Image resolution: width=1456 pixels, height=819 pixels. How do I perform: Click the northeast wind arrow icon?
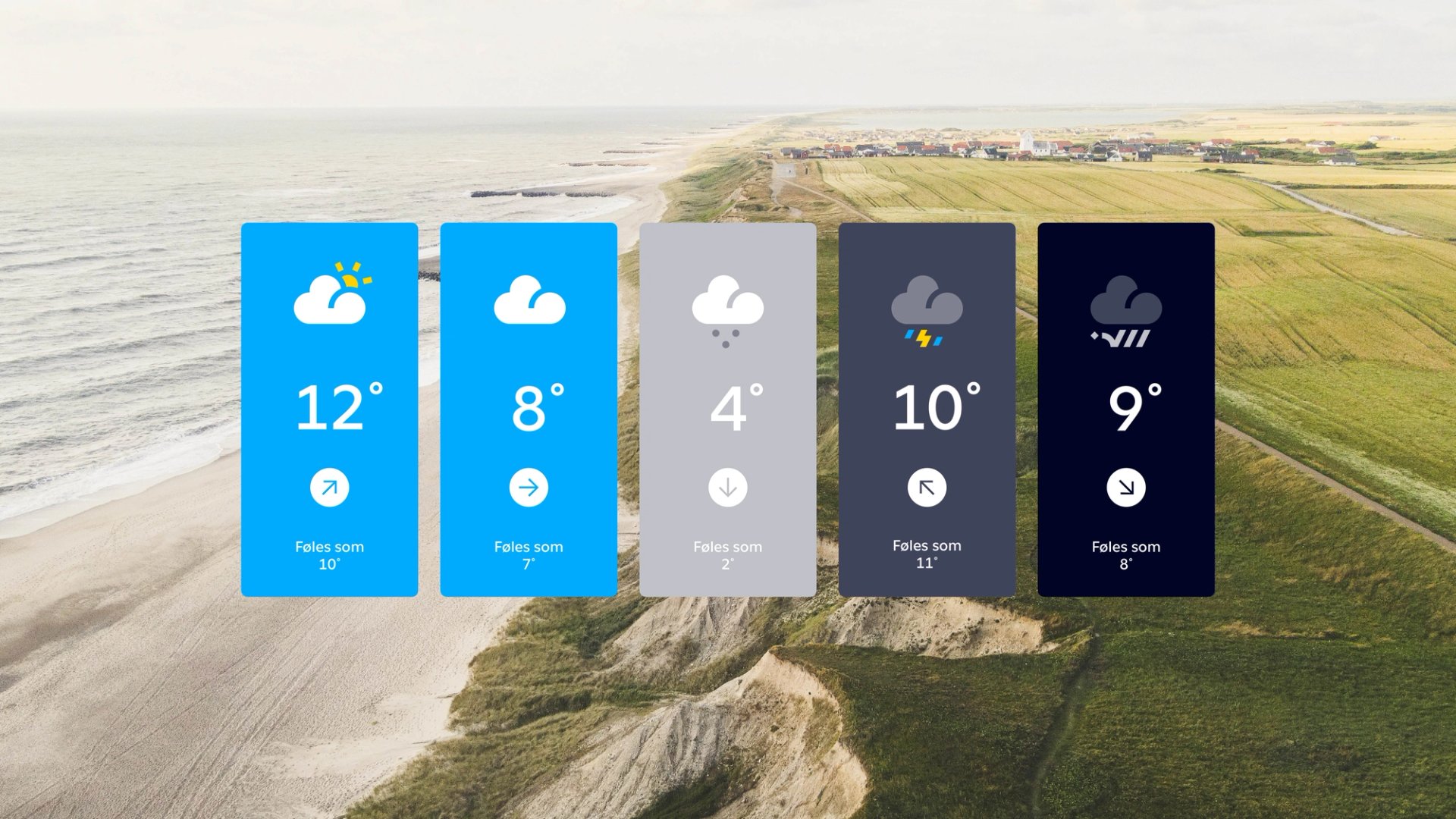[330, 488]
